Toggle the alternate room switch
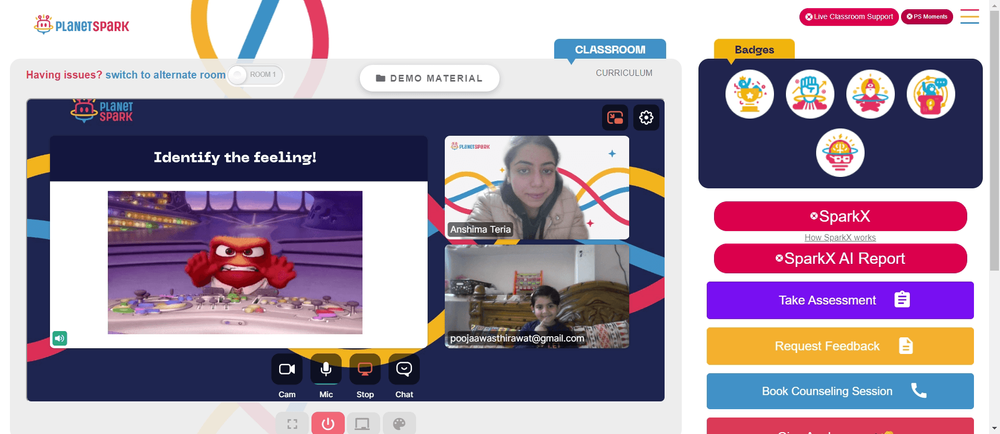1000x434 pixels. point(255,75)
